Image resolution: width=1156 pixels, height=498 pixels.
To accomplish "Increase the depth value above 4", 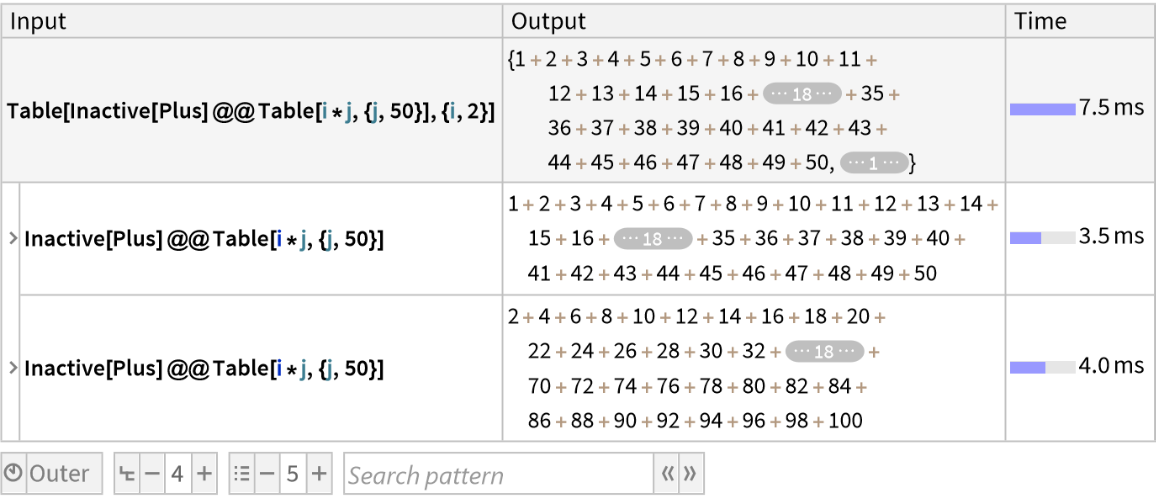I will pyautogui.click(x=203, y=474).
